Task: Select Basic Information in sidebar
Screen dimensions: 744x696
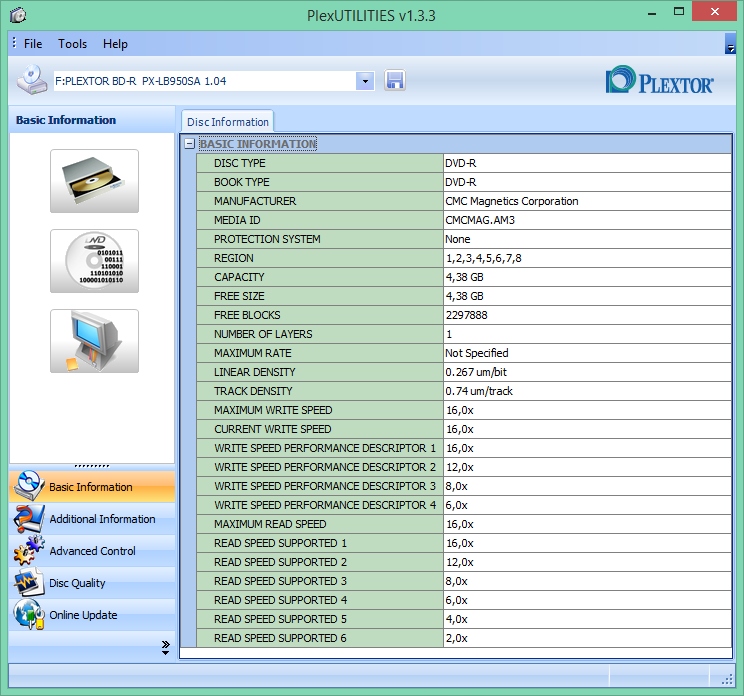Action: tap(91, 487)
